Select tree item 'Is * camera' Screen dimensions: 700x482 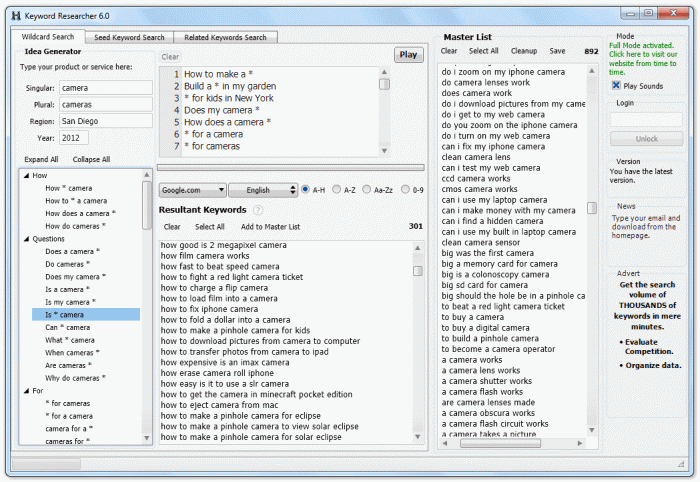[x=86, y=315]
